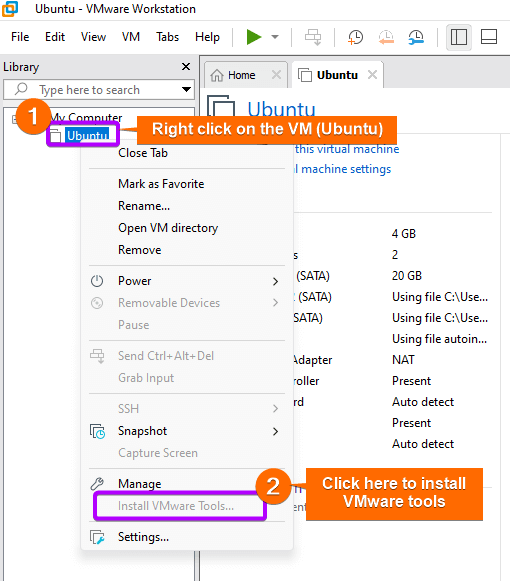Screen dimensions: 510x581
Task: Switch to the Ubuntu tab
Action: [x=337, y=75]
